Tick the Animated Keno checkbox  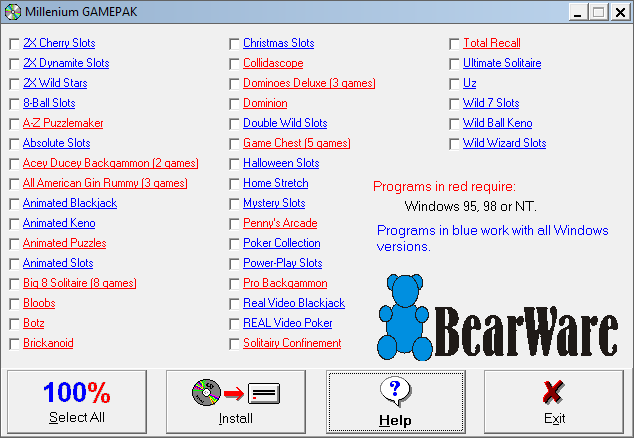coord(14,224)
